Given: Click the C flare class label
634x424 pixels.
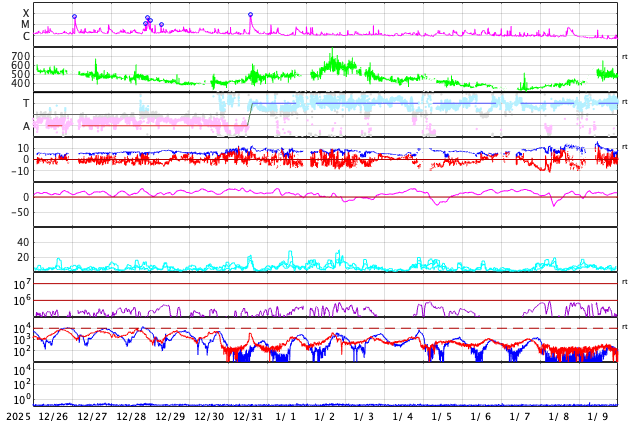Looking at the screenshot, I should 26,36.
